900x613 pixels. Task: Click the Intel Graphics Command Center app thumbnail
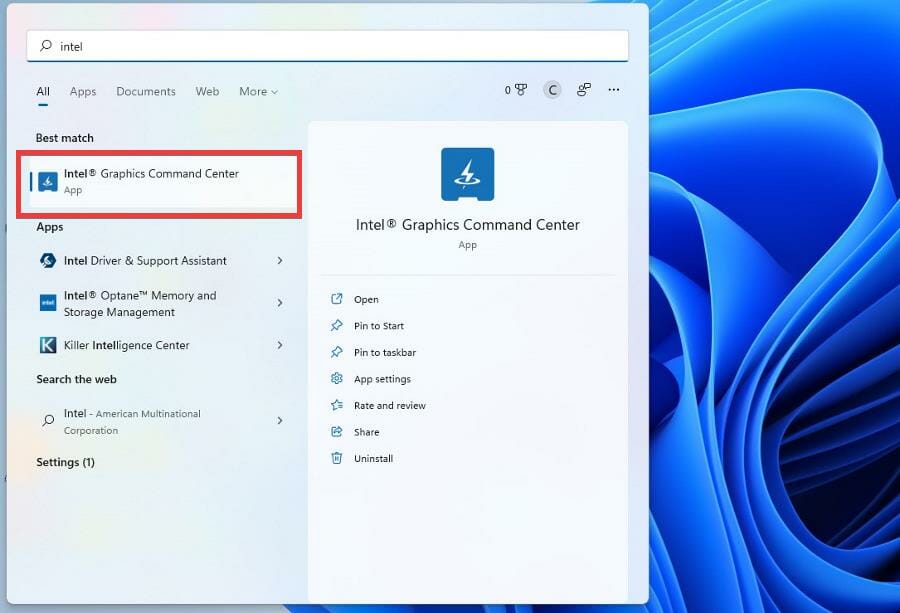pyautogui.click(x=467, y=173)
